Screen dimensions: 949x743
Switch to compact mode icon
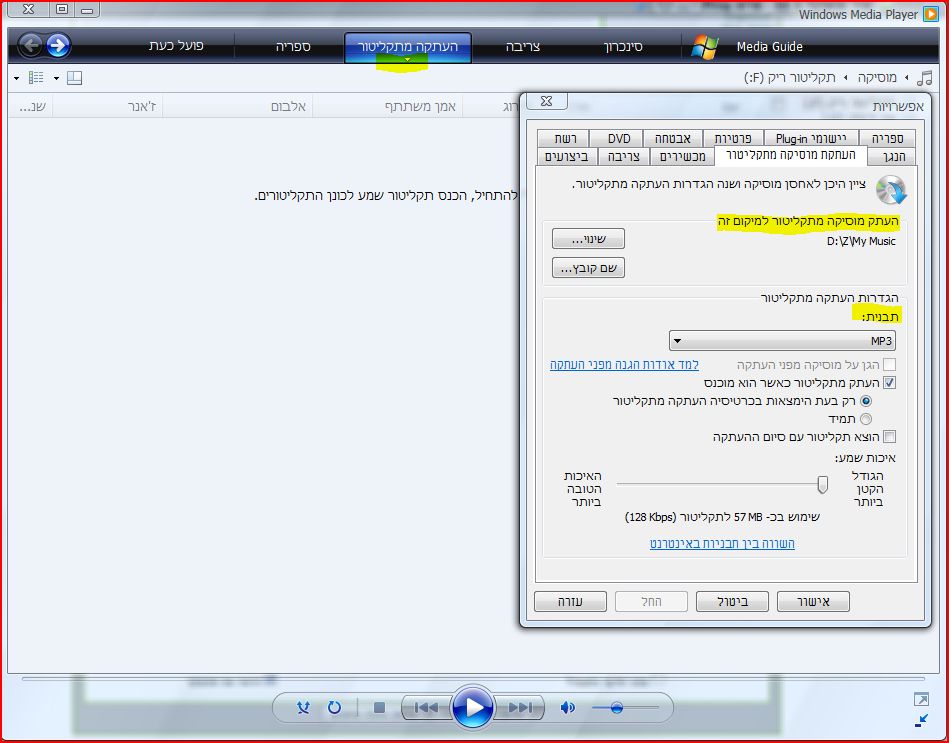click(x=921, y=721)
